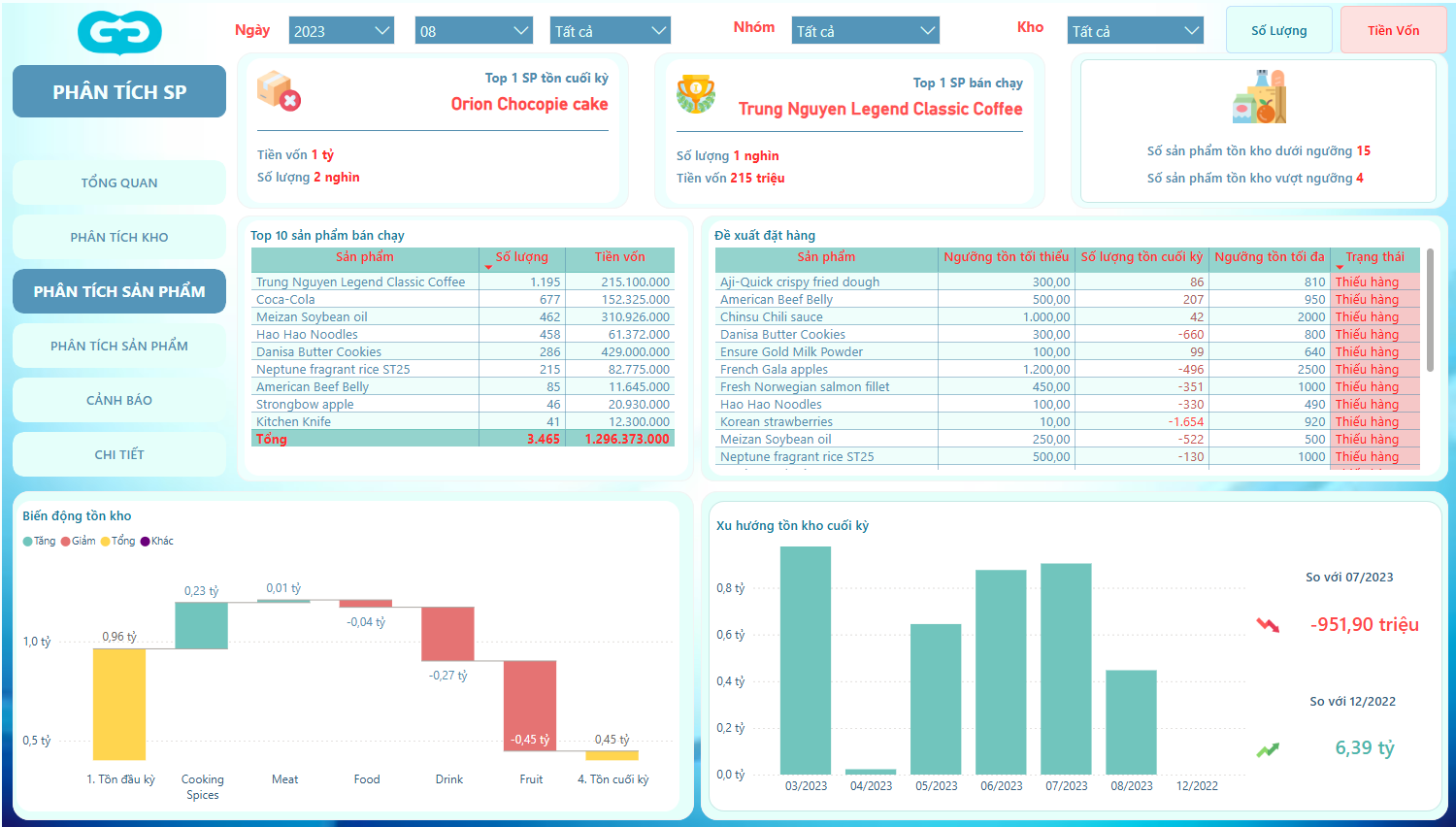The image size is (1456, 827).
Task: Select Chinsu Chili sauce row
Action: pyautogui.click(x=1068, y=317)
